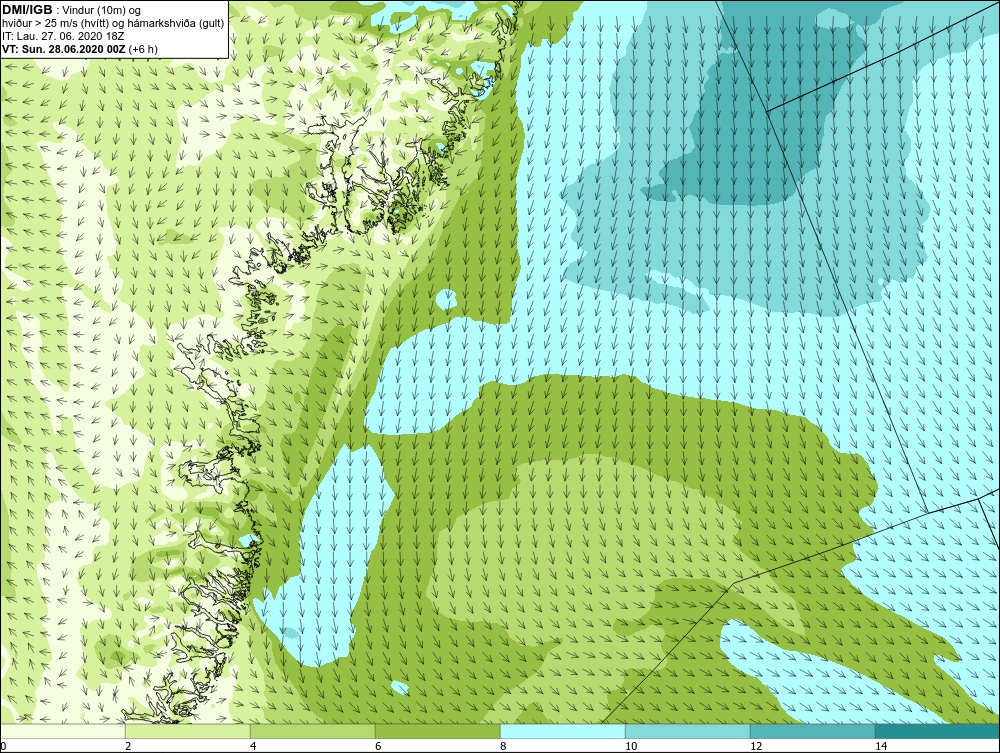Pick the pale cyan 8–10 legend swatch

point(562,731)
